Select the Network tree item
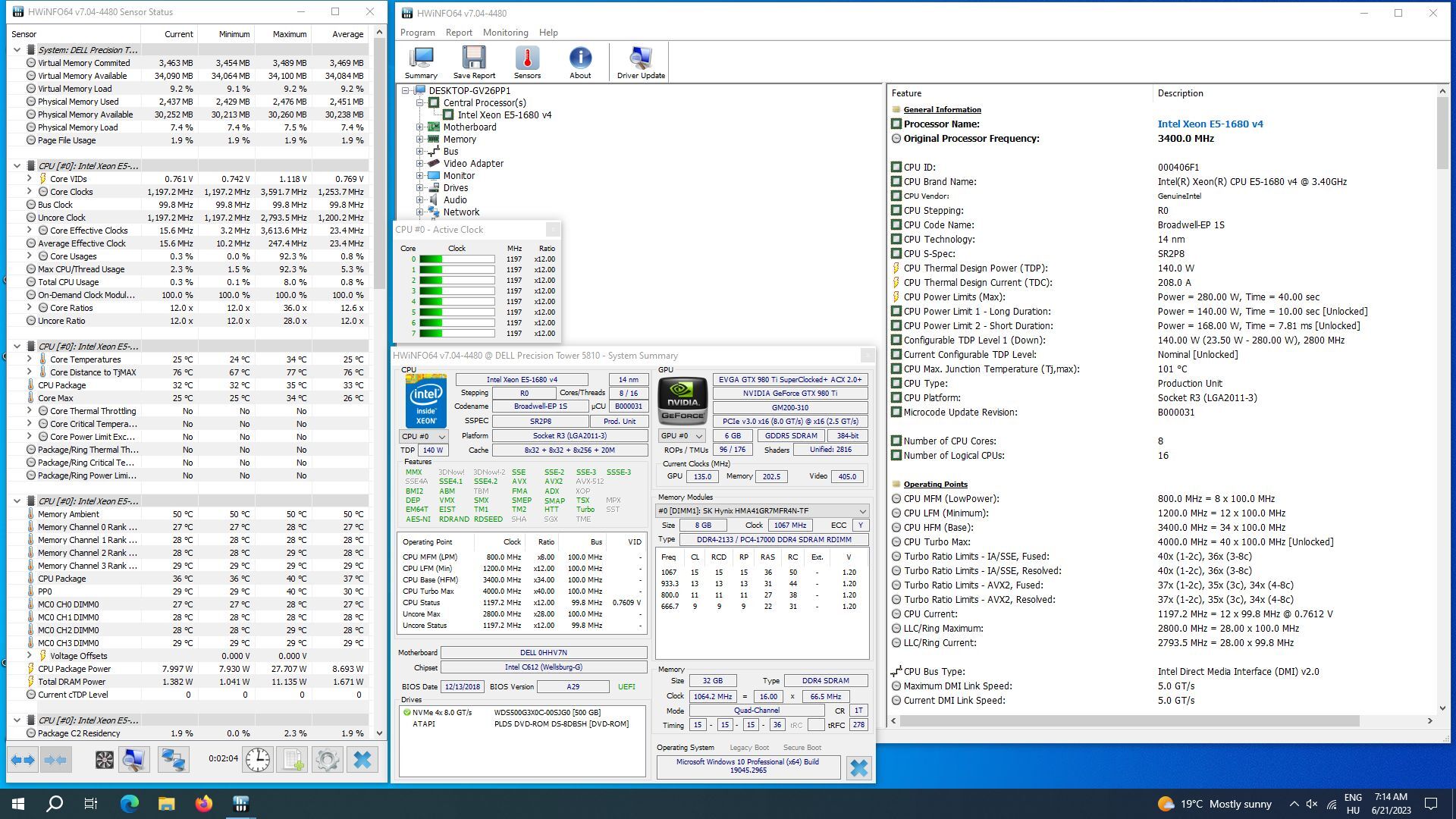This screenshot has width=1456, height=819. tap(461, 212)
